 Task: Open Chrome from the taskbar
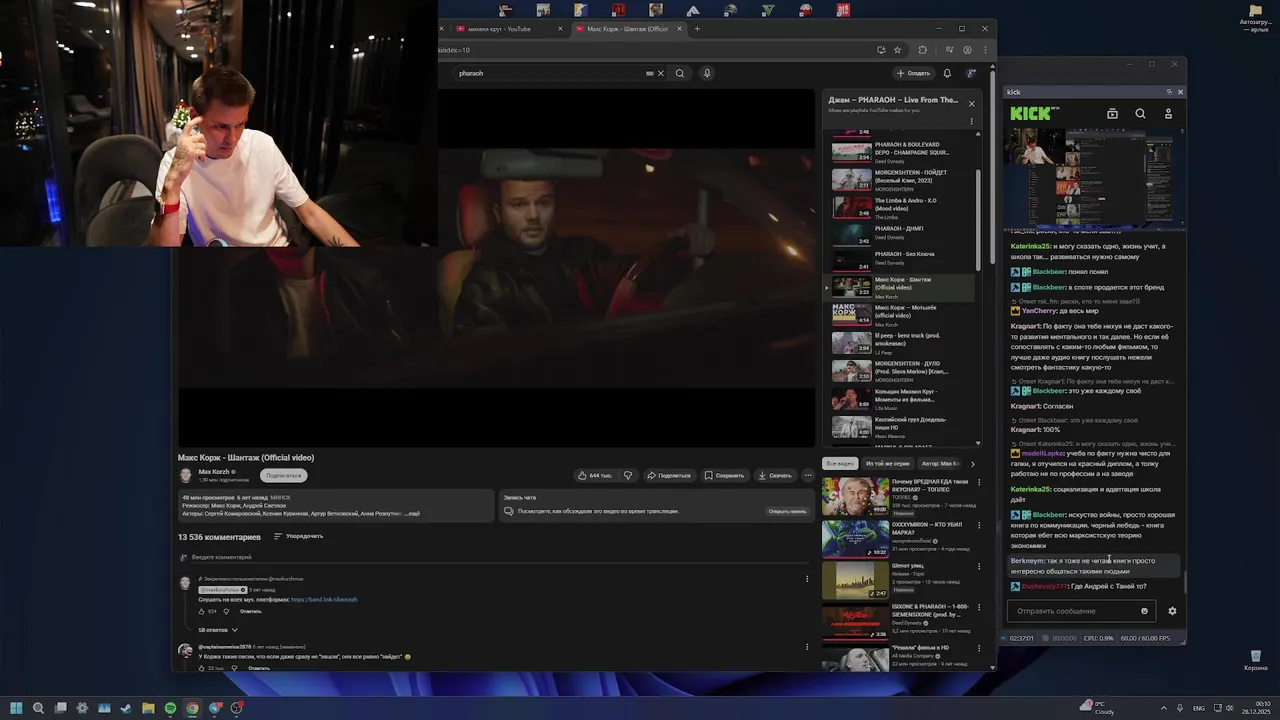[x=192, y=708]
